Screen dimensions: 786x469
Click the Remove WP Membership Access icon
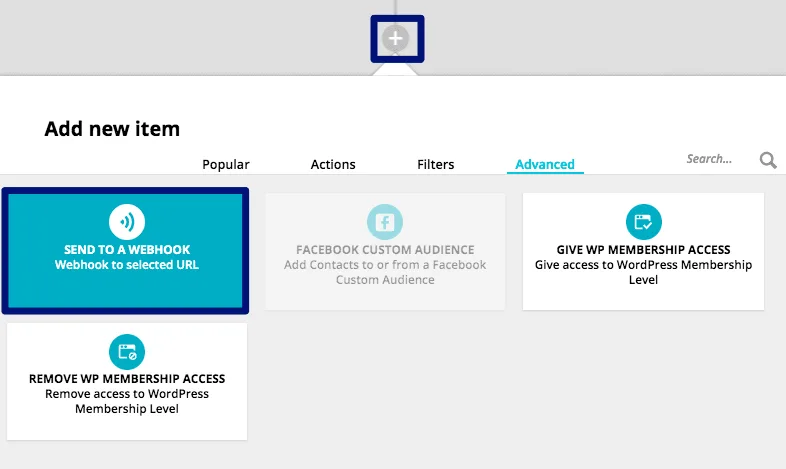point(127,351)
